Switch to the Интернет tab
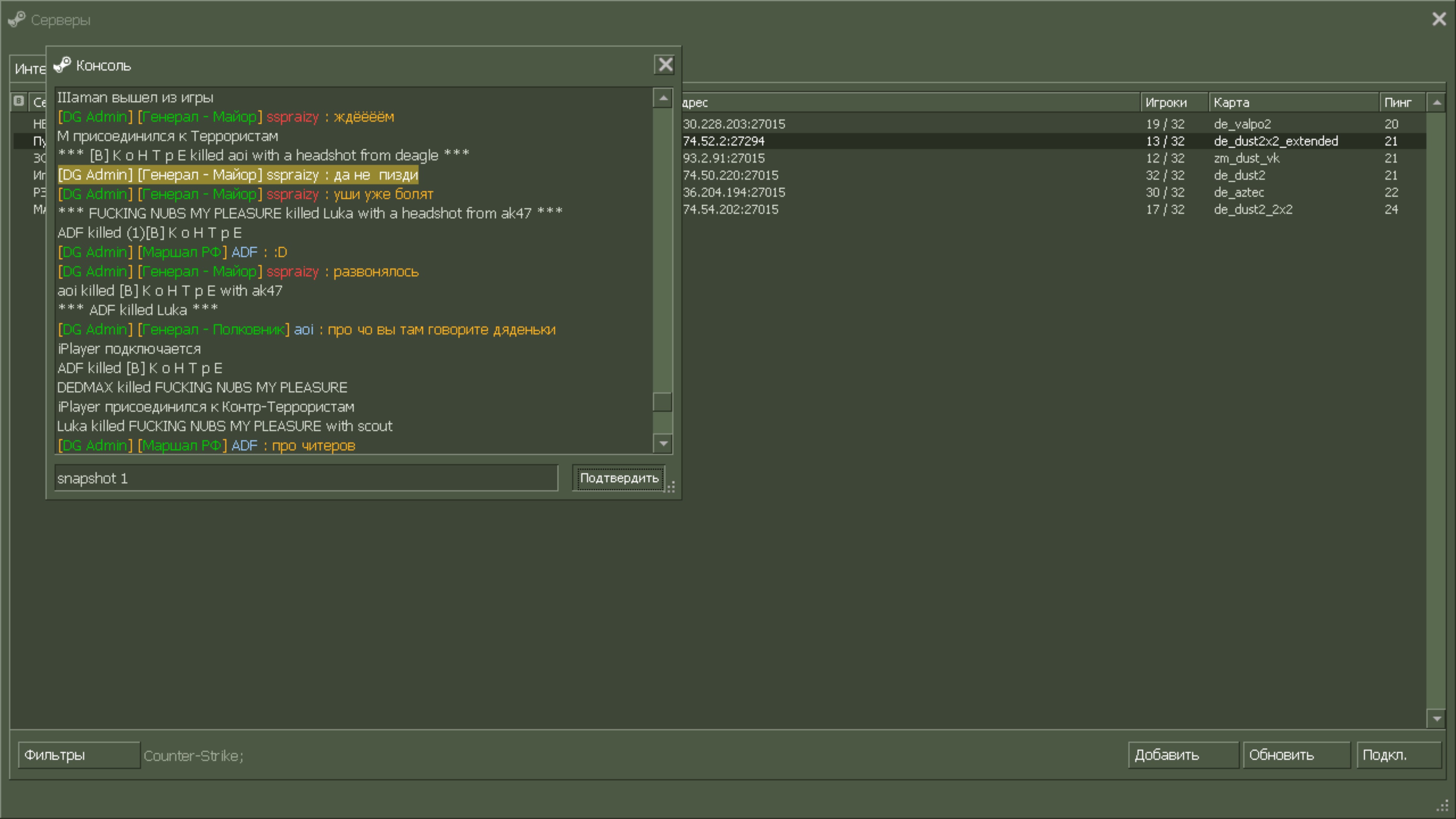Screen dimensions: 1456x819 point(30,69)
